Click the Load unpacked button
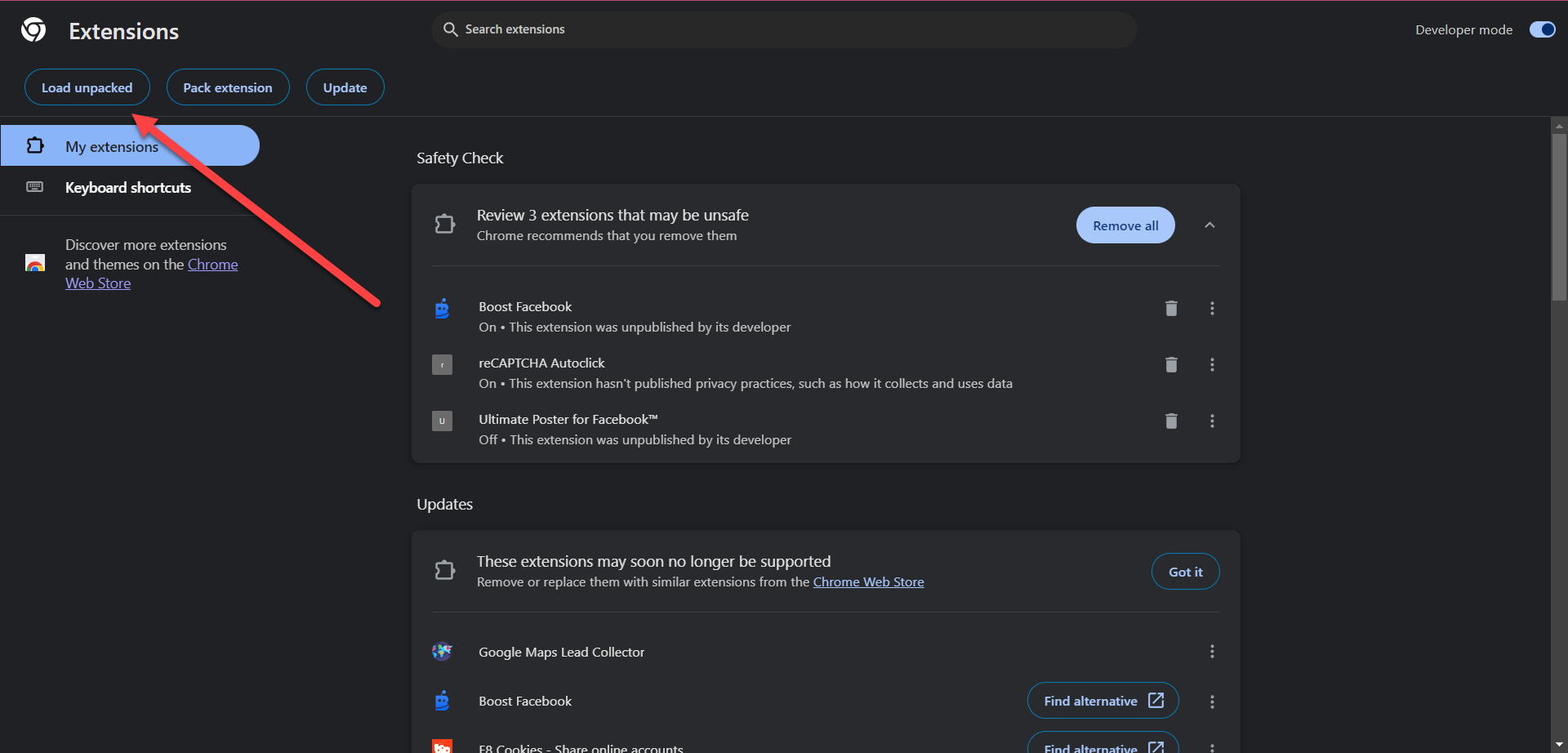Screen dimensions: 1568x753 [x=87, y=87]
